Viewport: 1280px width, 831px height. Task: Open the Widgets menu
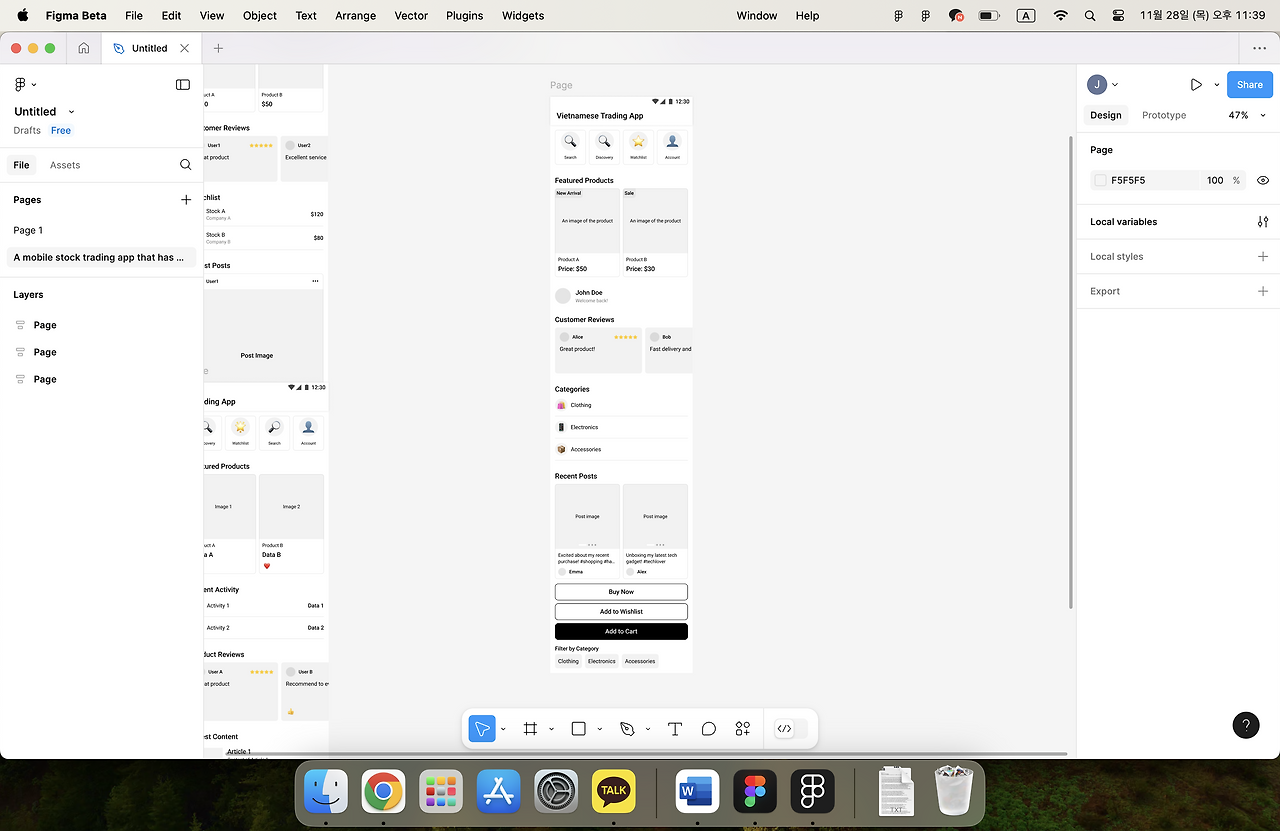coord(523,16)
